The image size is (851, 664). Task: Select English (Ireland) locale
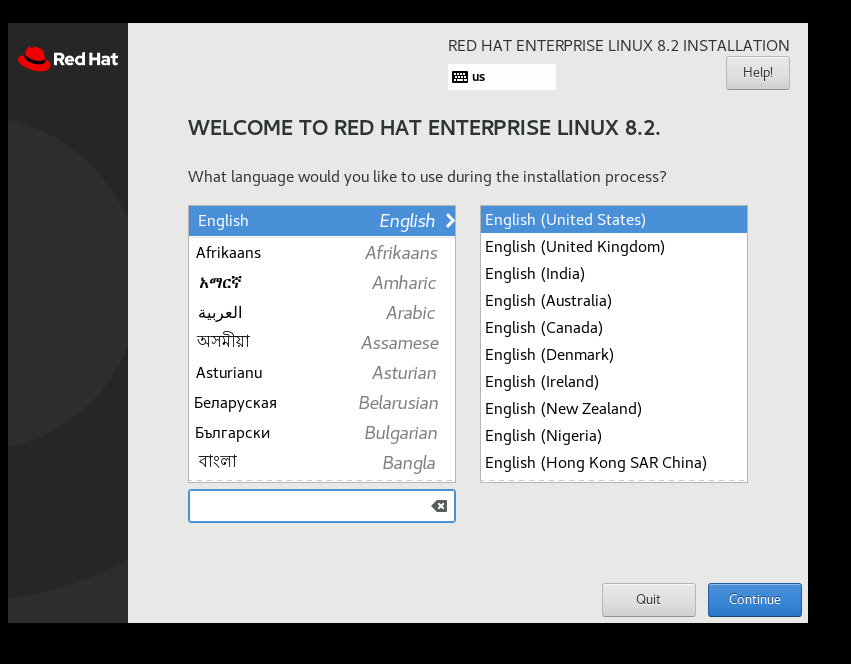[x=614, y=382]
